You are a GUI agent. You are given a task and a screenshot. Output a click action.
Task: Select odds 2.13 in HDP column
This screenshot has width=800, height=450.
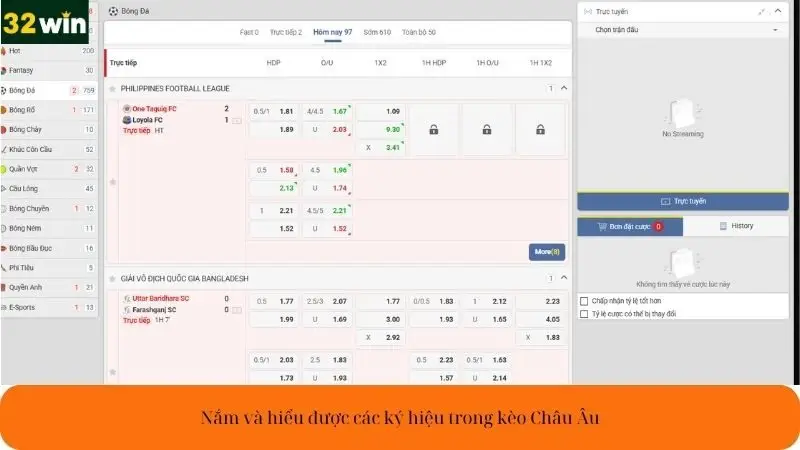[273, 188]
